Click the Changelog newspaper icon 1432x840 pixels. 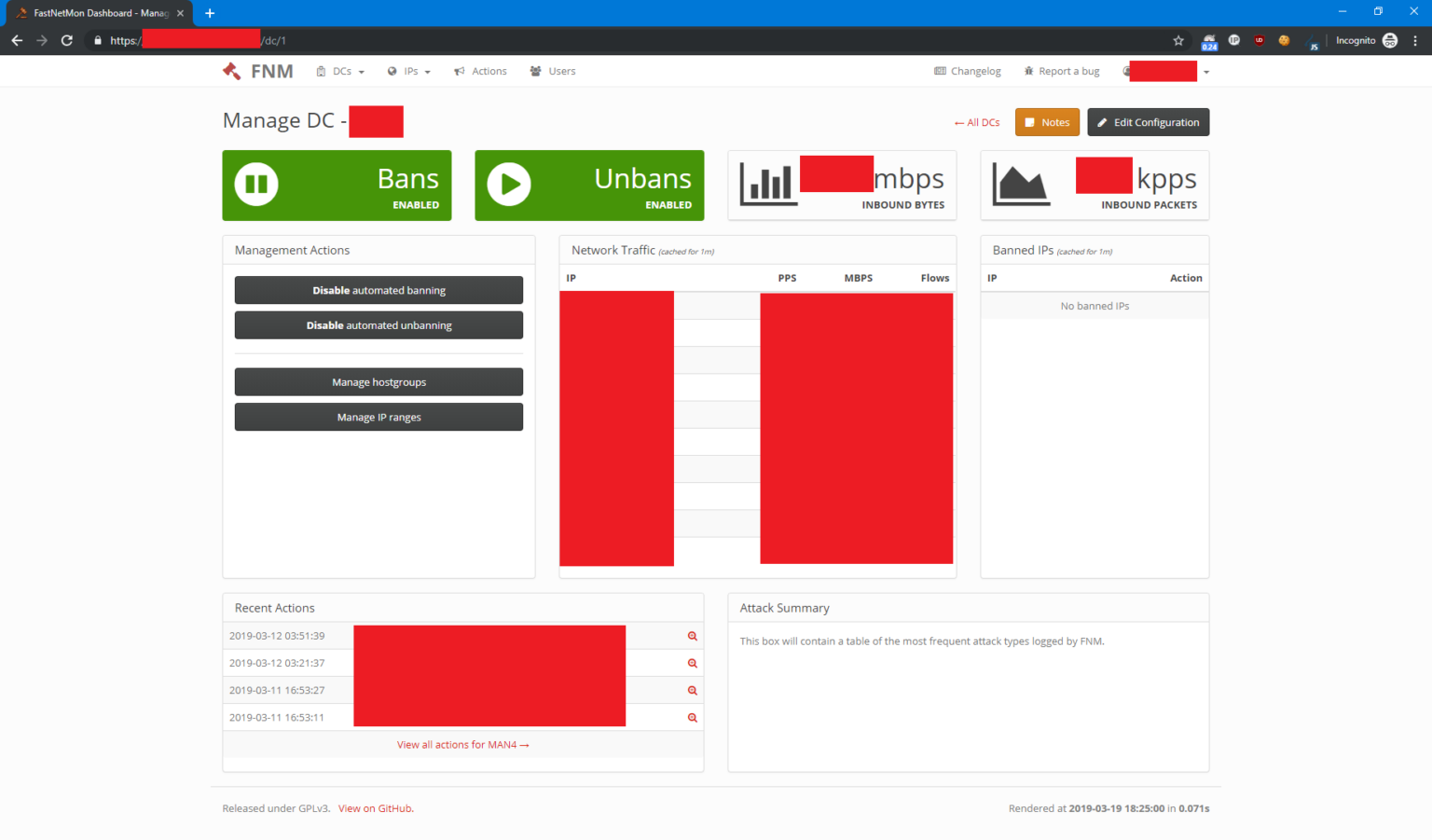[938, 71]
